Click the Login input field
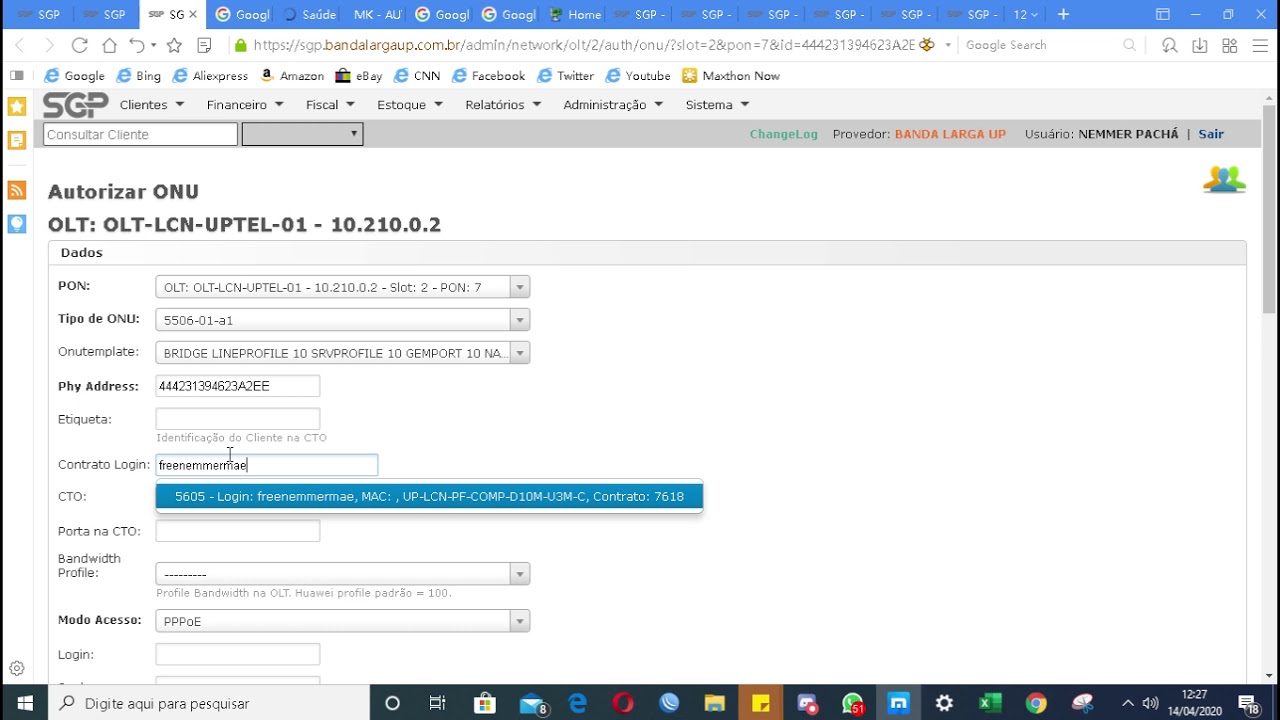This screenshot has width=1280, height=720. coord(238,654)
